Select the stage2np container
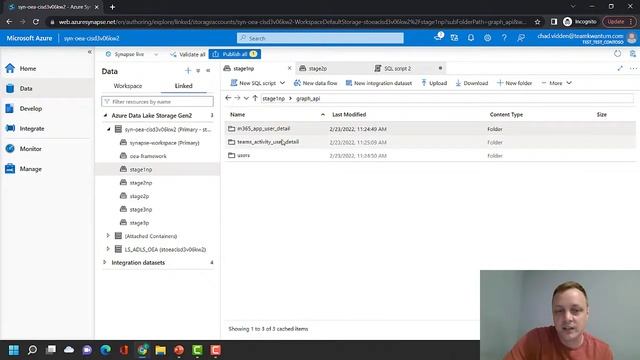This screenshot has height=360, width=640. click(140, 183)
